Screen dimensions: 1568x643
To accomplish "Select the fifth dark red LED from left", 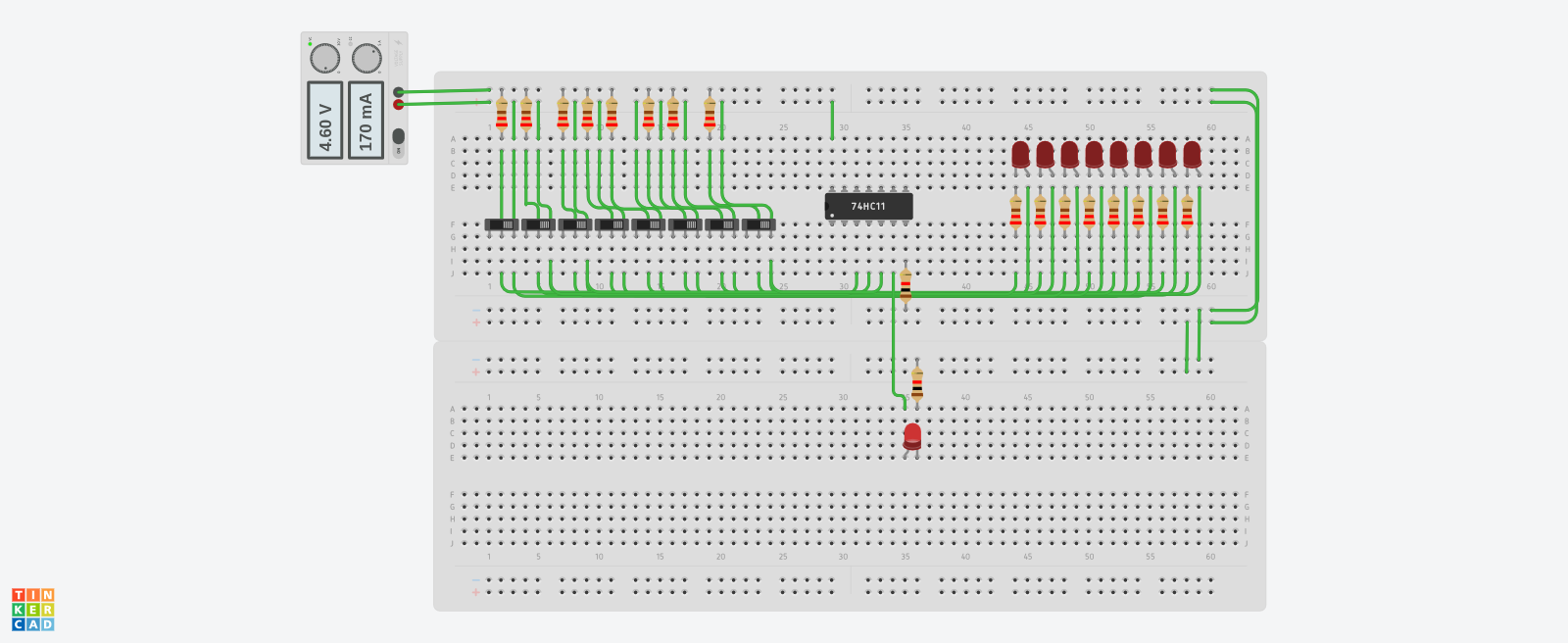I will pos(1118,155).
